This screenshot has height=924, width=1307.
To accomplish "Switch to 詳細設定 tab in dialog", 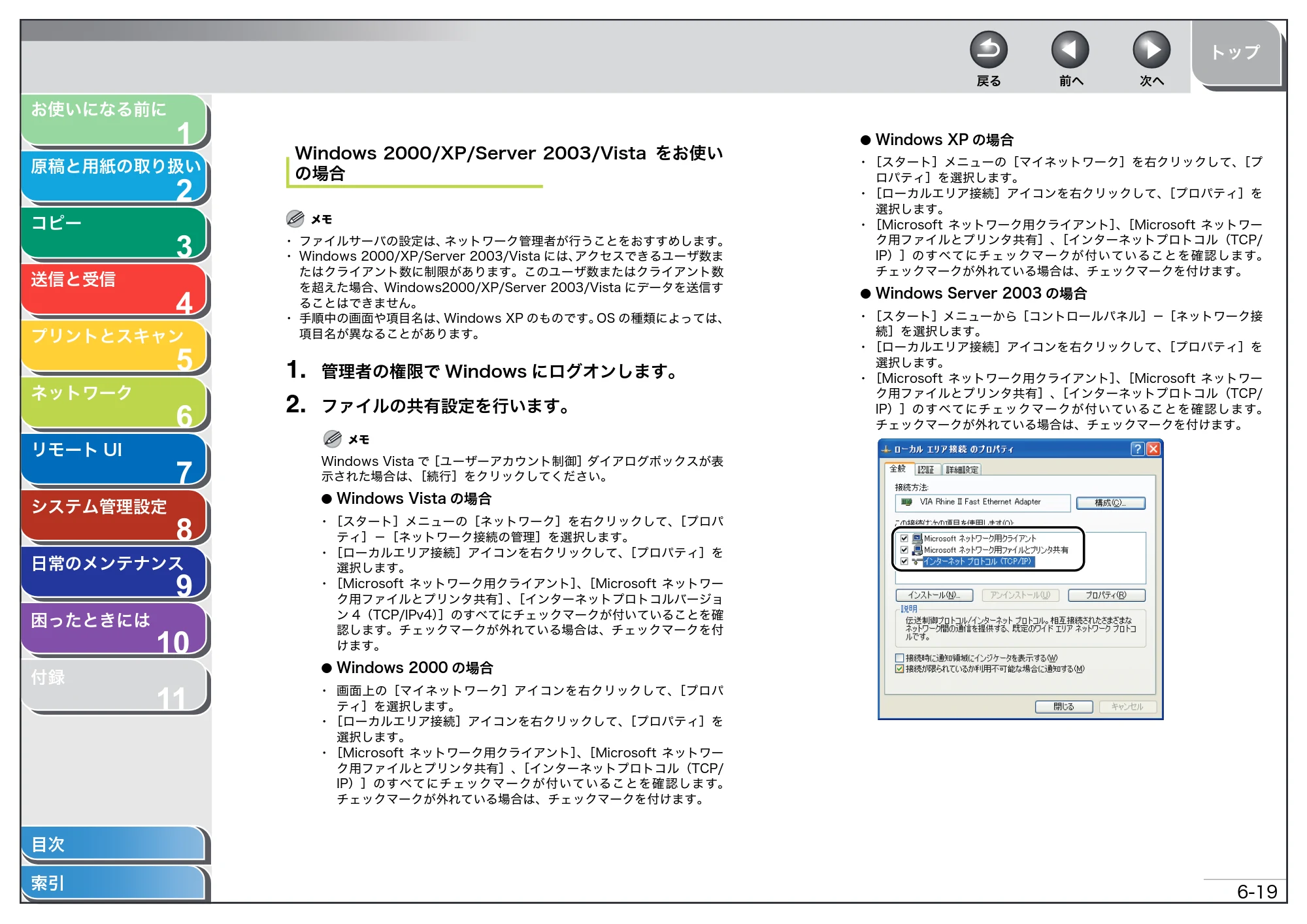I will [962, 469].
